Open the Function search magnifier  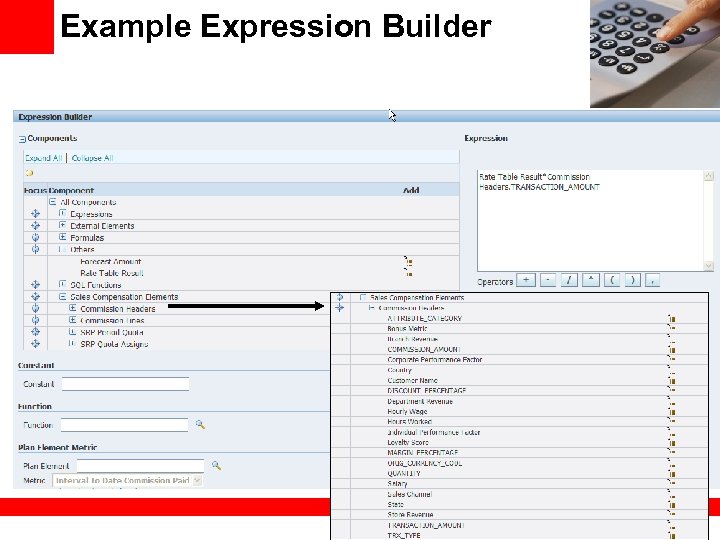coord(200,424)
